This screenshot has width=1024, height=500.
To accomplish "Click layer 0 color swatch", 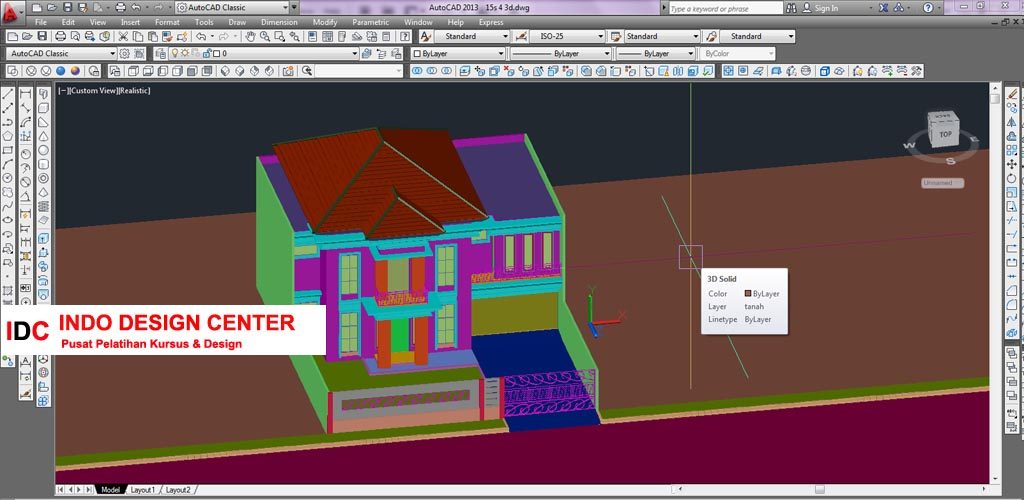I will click(x=216, y=54).
